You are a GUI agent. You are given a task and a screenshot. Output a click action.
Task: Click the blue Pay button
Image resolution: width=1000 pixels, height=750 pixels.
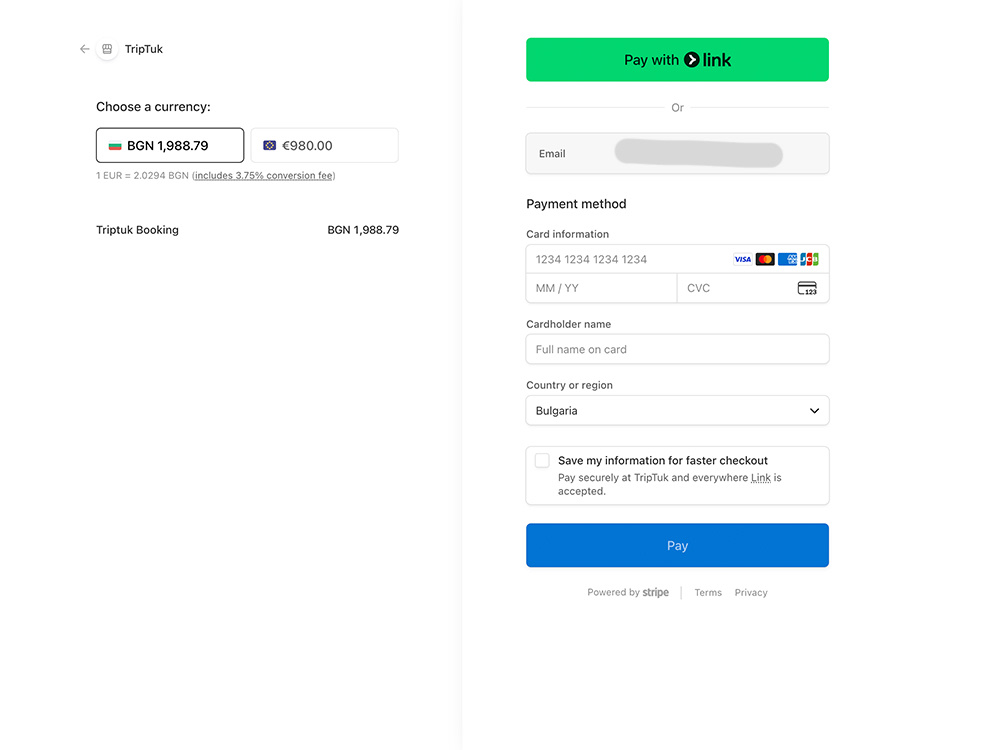pyautogui.click(x=677, y=545)
